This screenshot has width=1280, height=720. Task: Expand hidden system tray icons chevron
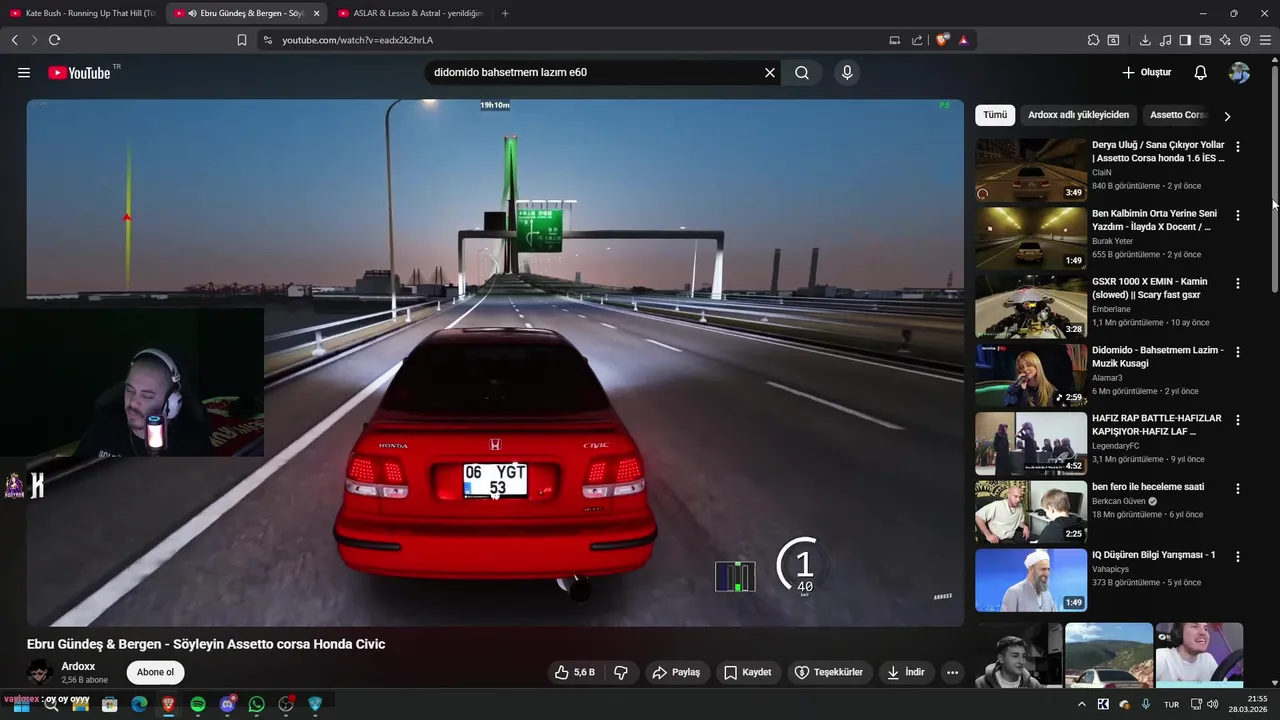1081,704
